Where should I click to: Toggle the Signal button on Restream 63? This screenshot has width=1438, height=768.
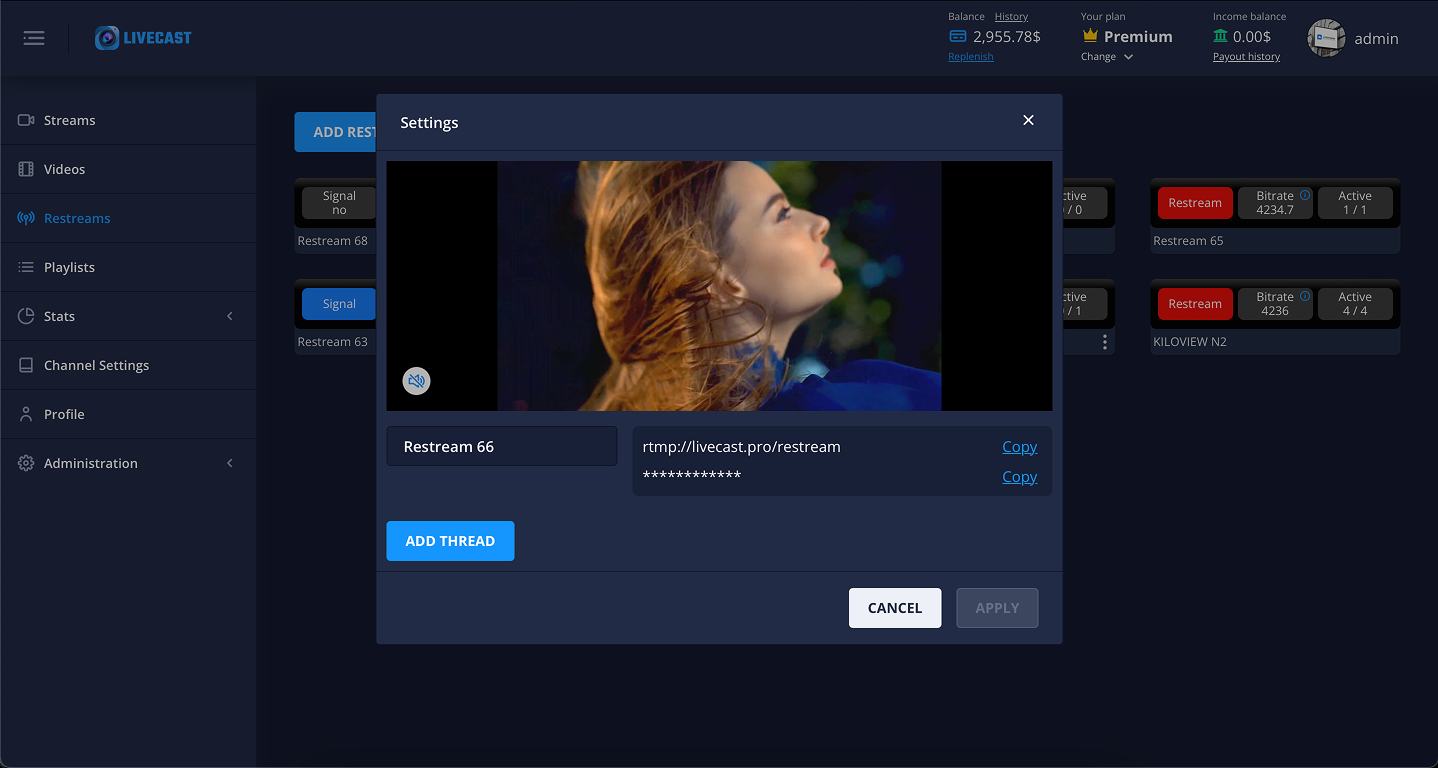tap(338, 303)
